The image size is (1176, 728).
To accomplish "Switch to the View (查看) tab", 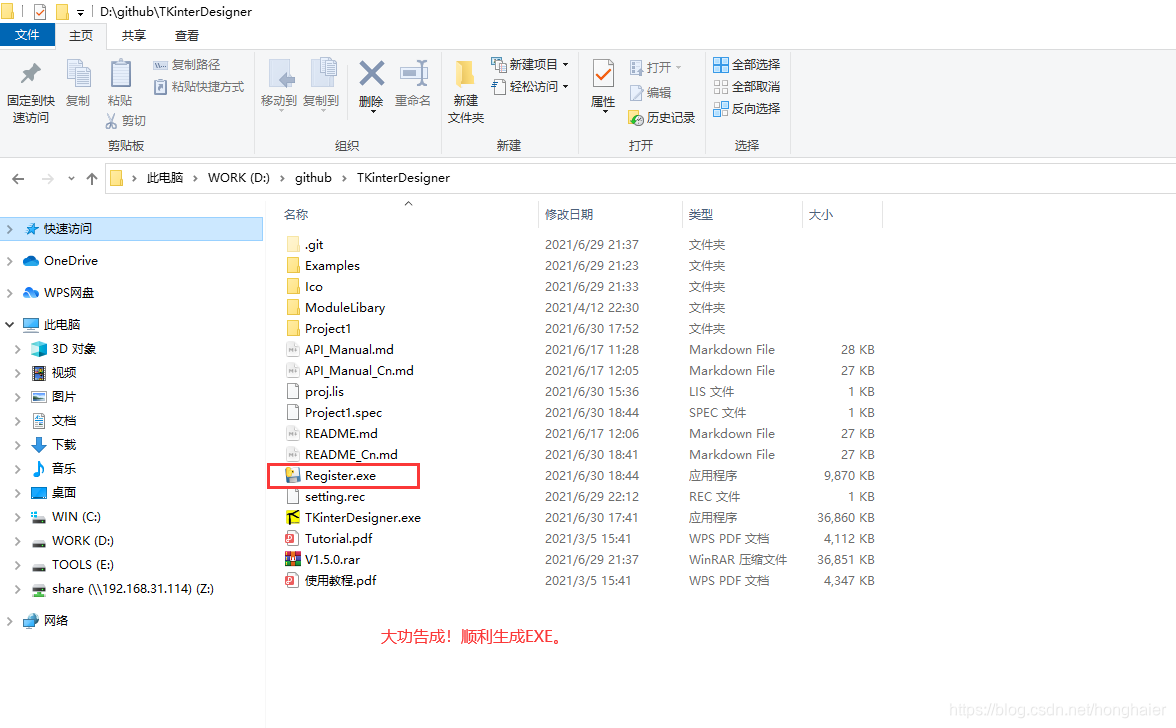I will 187,35.
